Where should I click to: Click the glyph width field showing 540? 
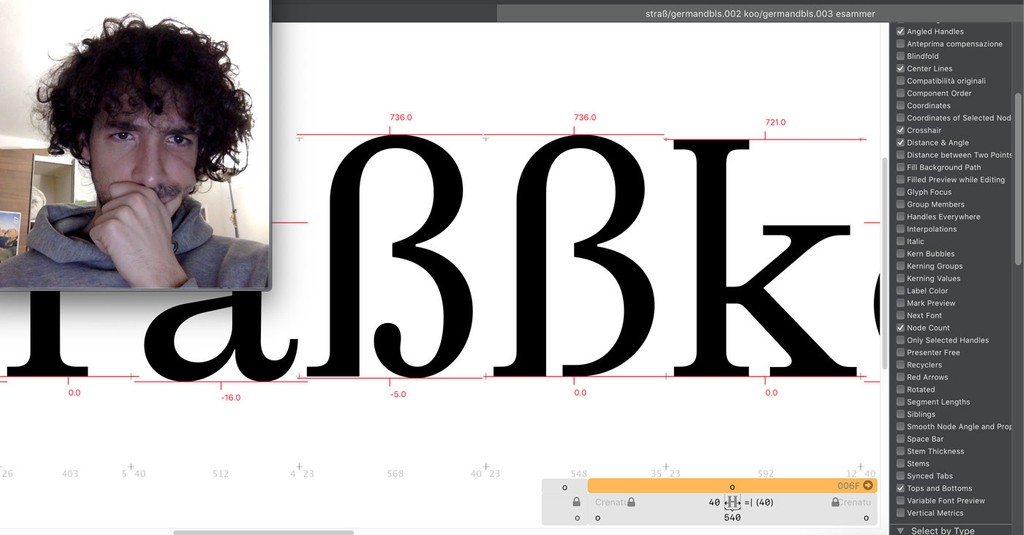(x=732, y=518)
